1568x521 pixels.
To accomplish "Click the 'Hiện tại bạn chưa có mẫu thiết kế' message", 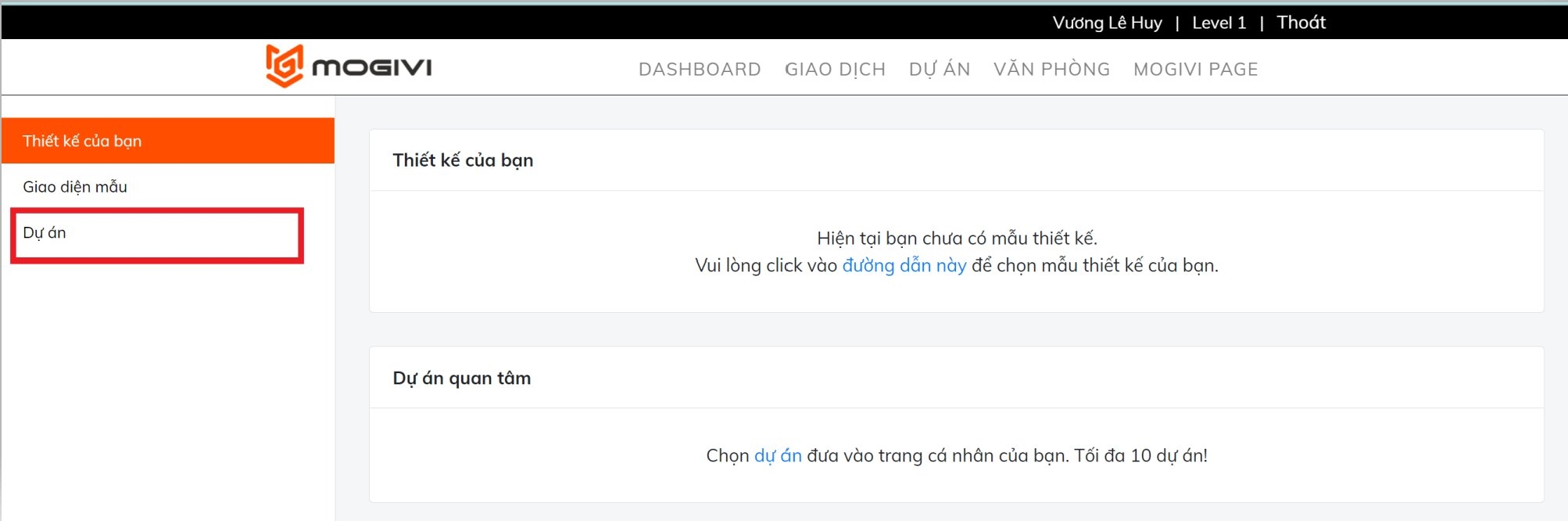I will (957, 239).
